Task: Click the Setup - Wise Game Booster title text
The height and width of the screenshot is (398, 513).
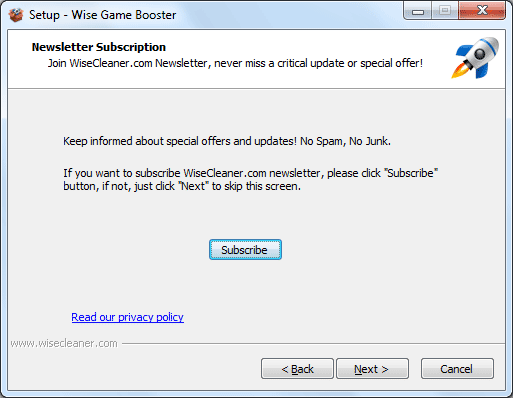Action: 103,15
